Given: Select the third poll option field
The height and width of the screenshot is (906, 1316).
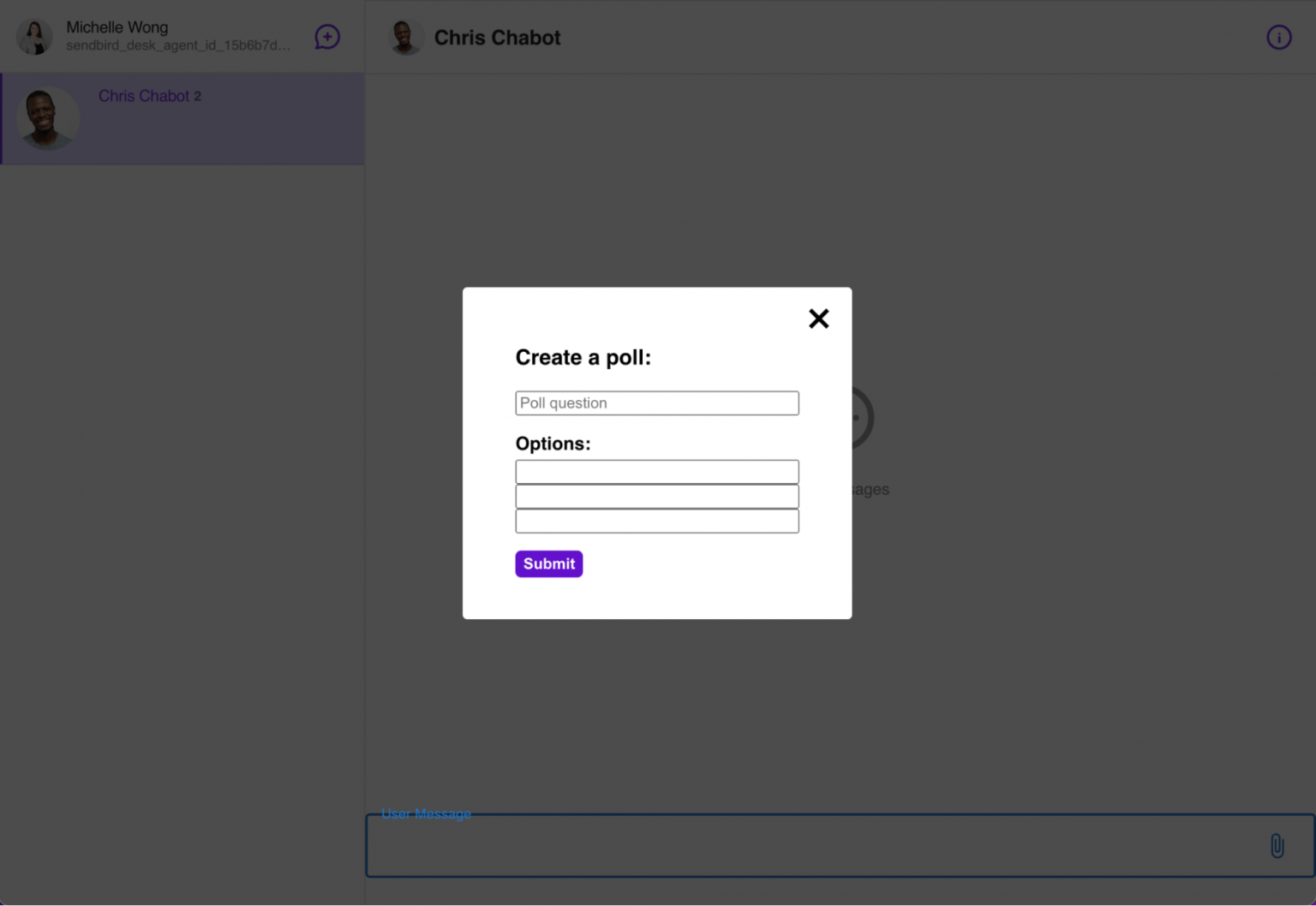Looking at the screenshot, I should click(x=657, y=521).
